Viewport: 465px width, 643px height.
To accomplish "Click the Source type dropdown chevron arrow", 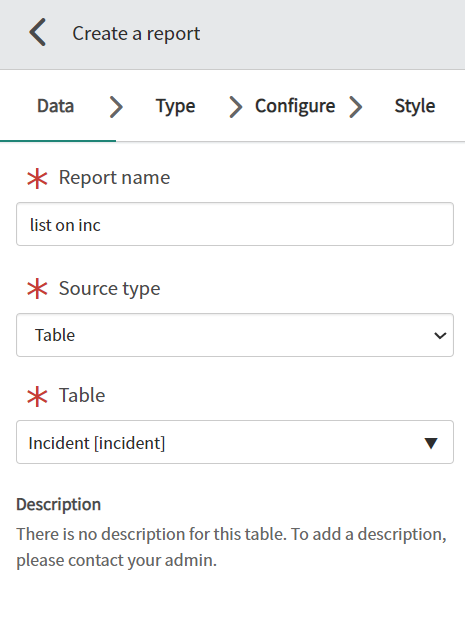I will point(440,335).
